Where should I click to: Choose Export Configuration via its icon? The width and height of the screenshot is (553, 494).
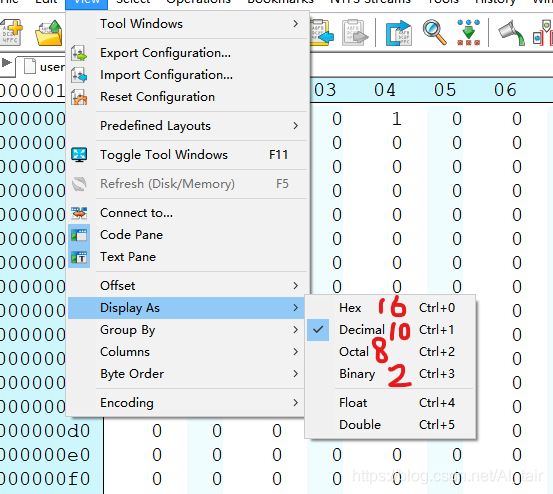pyautogui.click(x=79, y=53)
